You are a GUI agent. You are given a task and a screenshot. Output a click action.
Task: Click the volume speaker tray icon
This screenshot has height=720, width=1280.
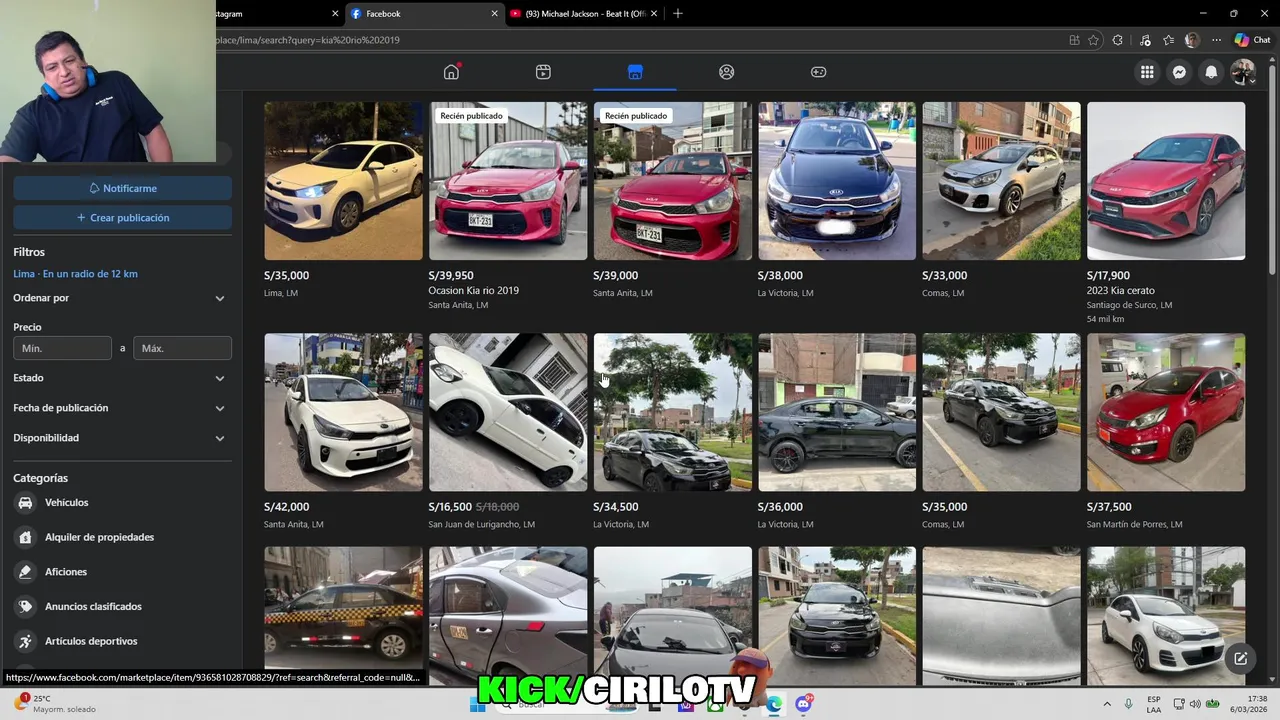[x=1196, y=704]
